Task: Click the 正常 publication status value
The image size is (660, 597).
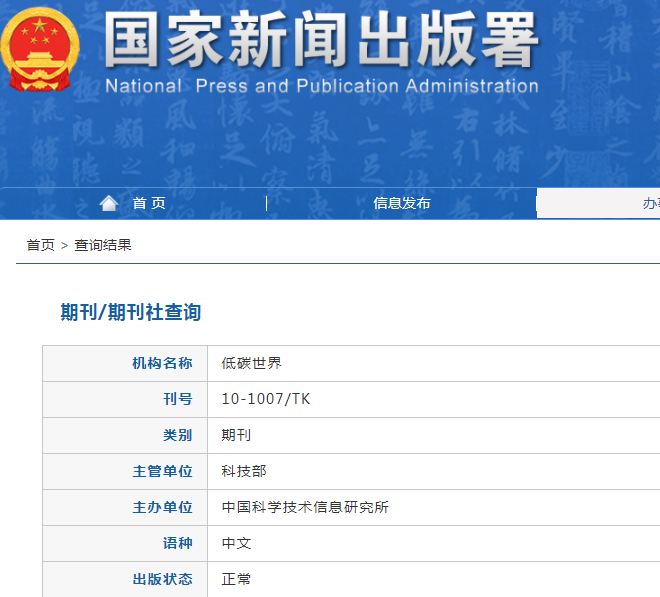Action: pyautogui.click(x=236, y=579)
